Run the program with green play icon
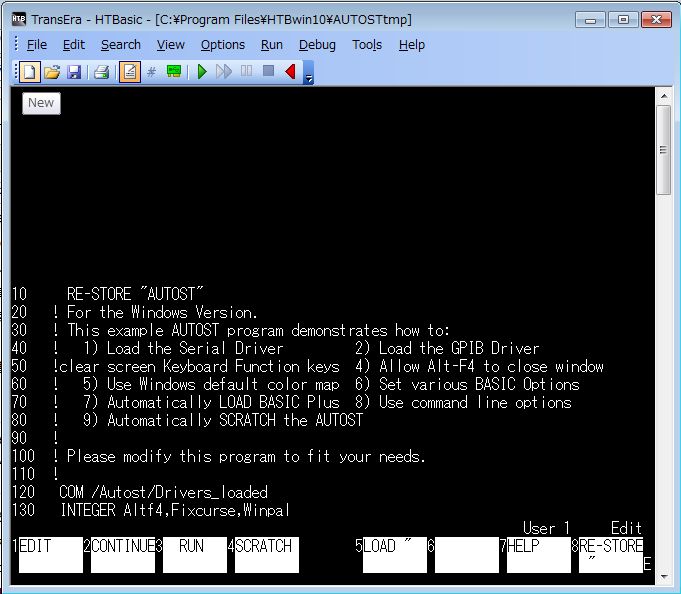681x594 pixels. [202, 72]
